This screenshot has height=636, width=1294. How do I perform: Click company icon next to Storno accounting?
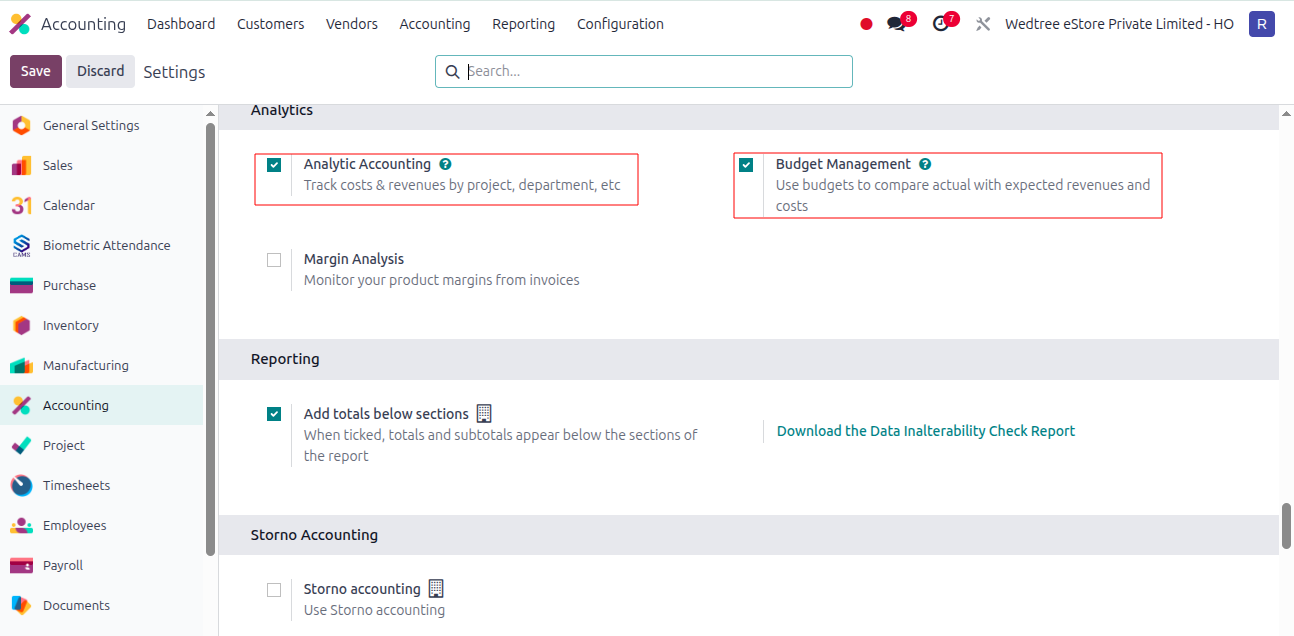[x=436, y=589]
